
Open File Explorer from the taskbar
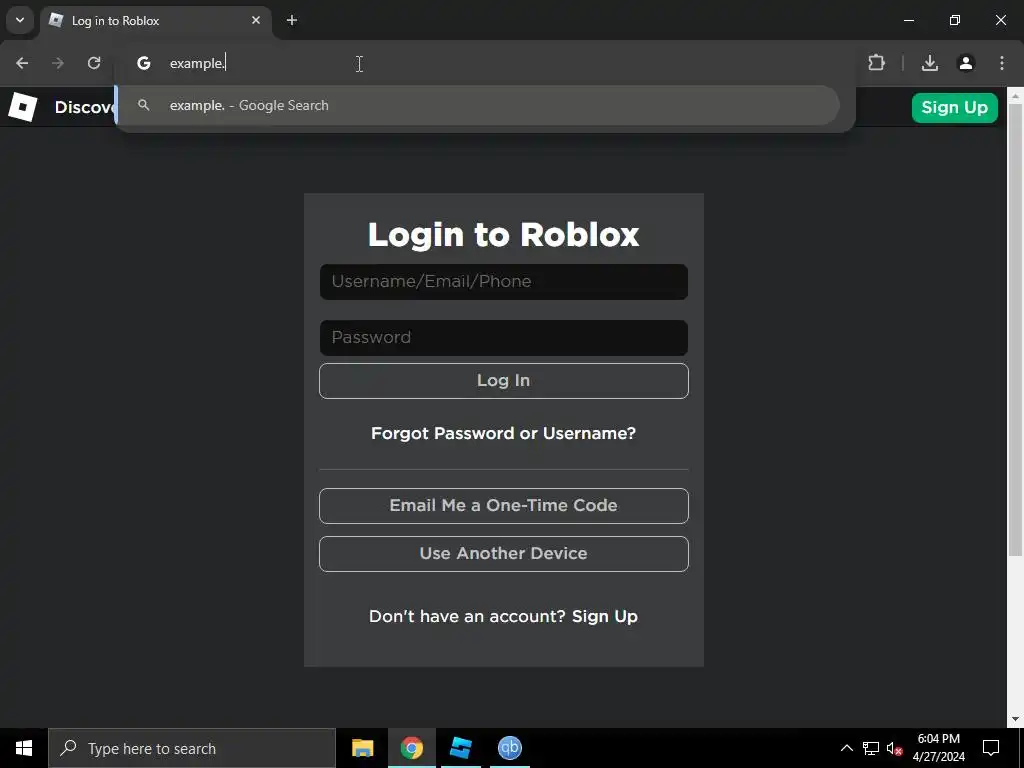tap(362, 748)
